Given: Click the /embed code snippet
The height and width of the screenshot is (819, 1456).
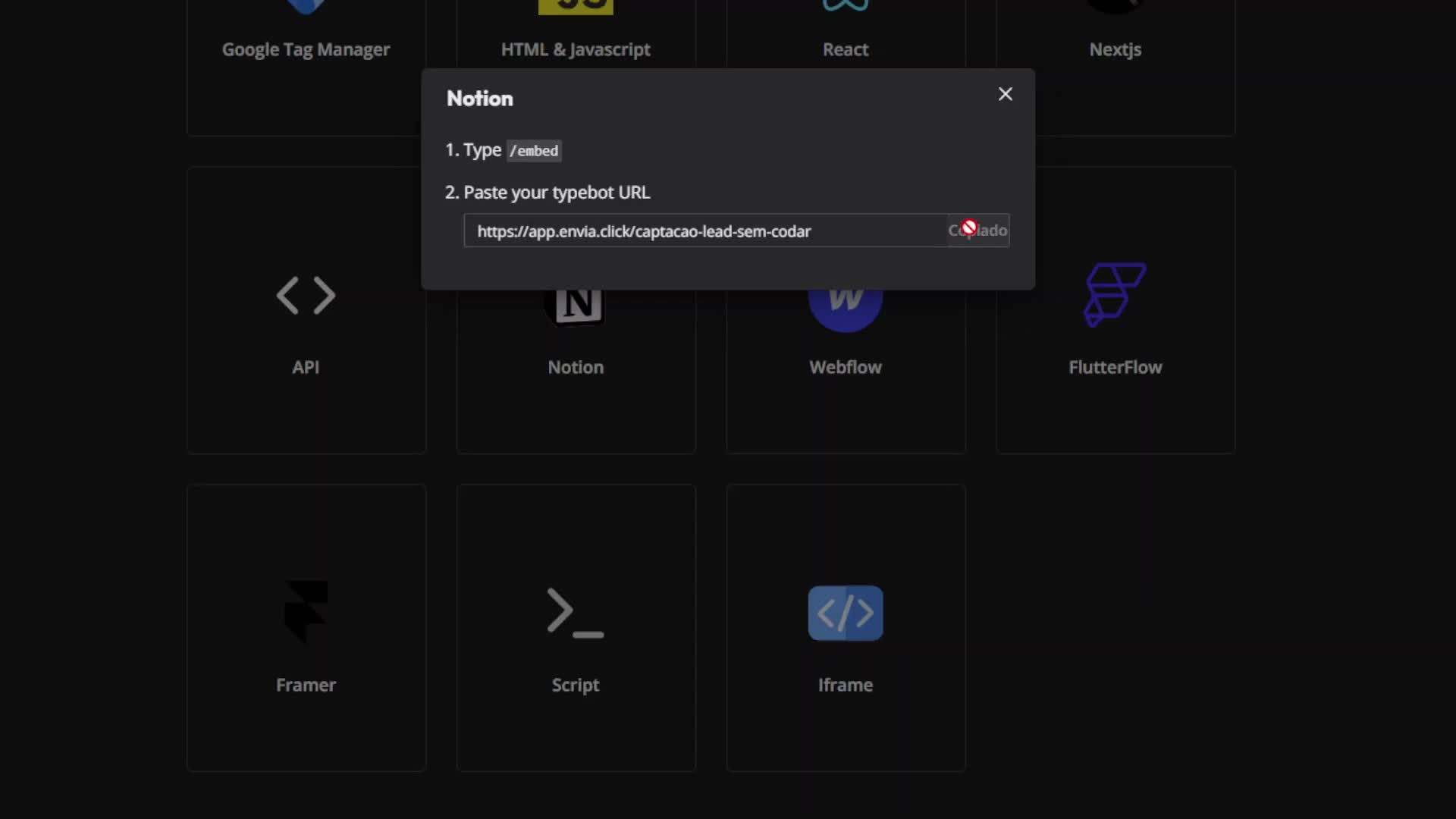Looking at the screenshot, I should (534, 151).
